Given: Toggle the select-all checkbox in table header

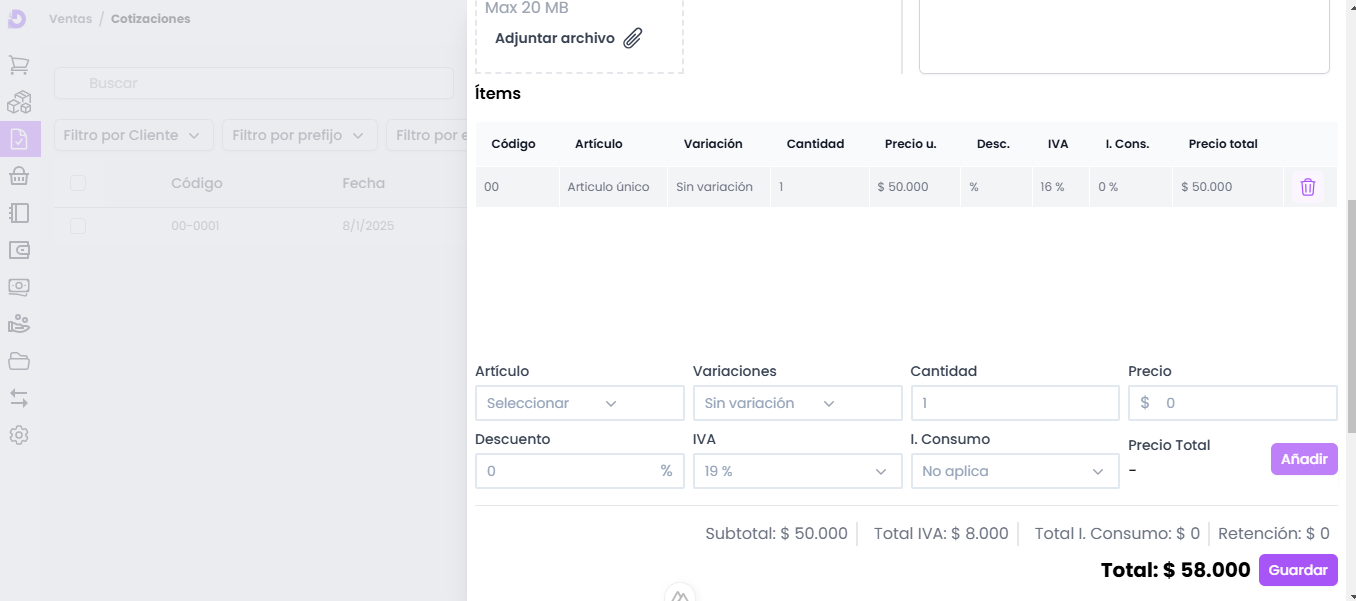Looking at the screenshot, I should point(78,183).
